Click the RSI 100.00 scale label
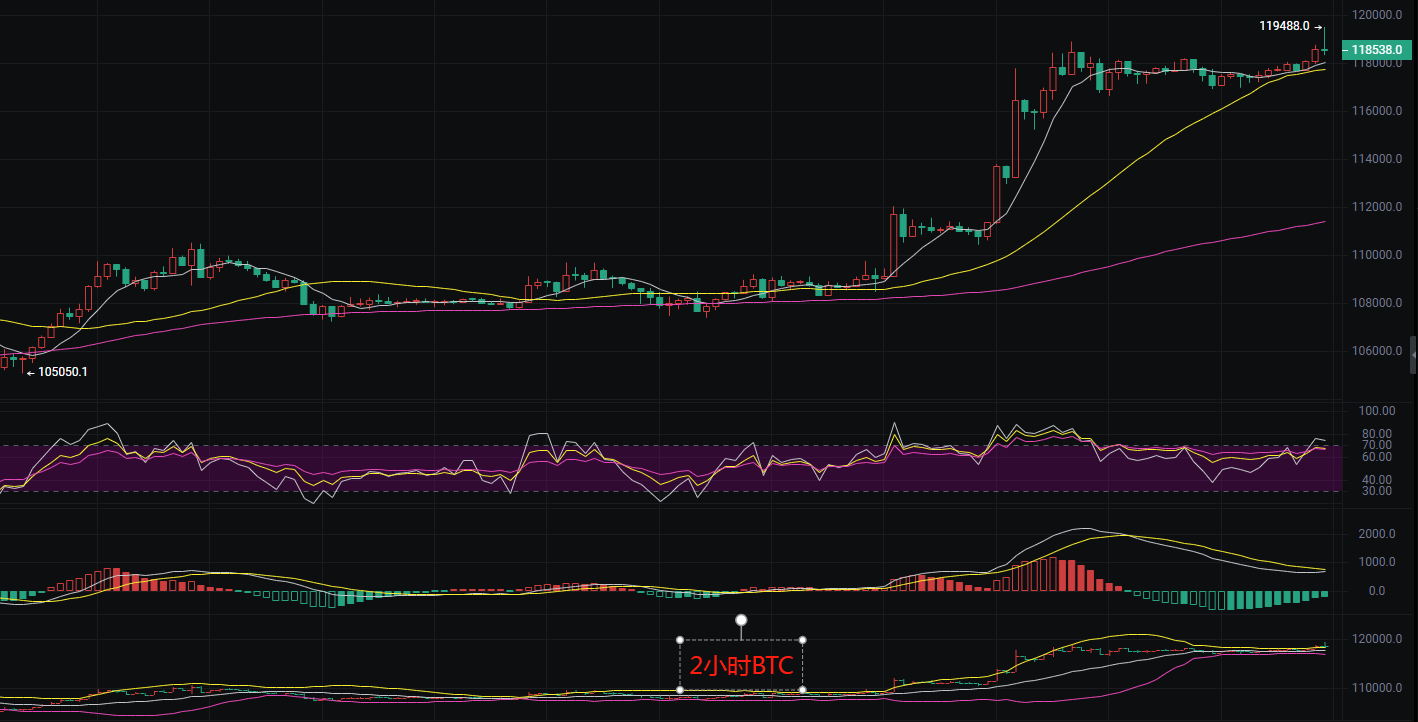 tap(1376, 411)
